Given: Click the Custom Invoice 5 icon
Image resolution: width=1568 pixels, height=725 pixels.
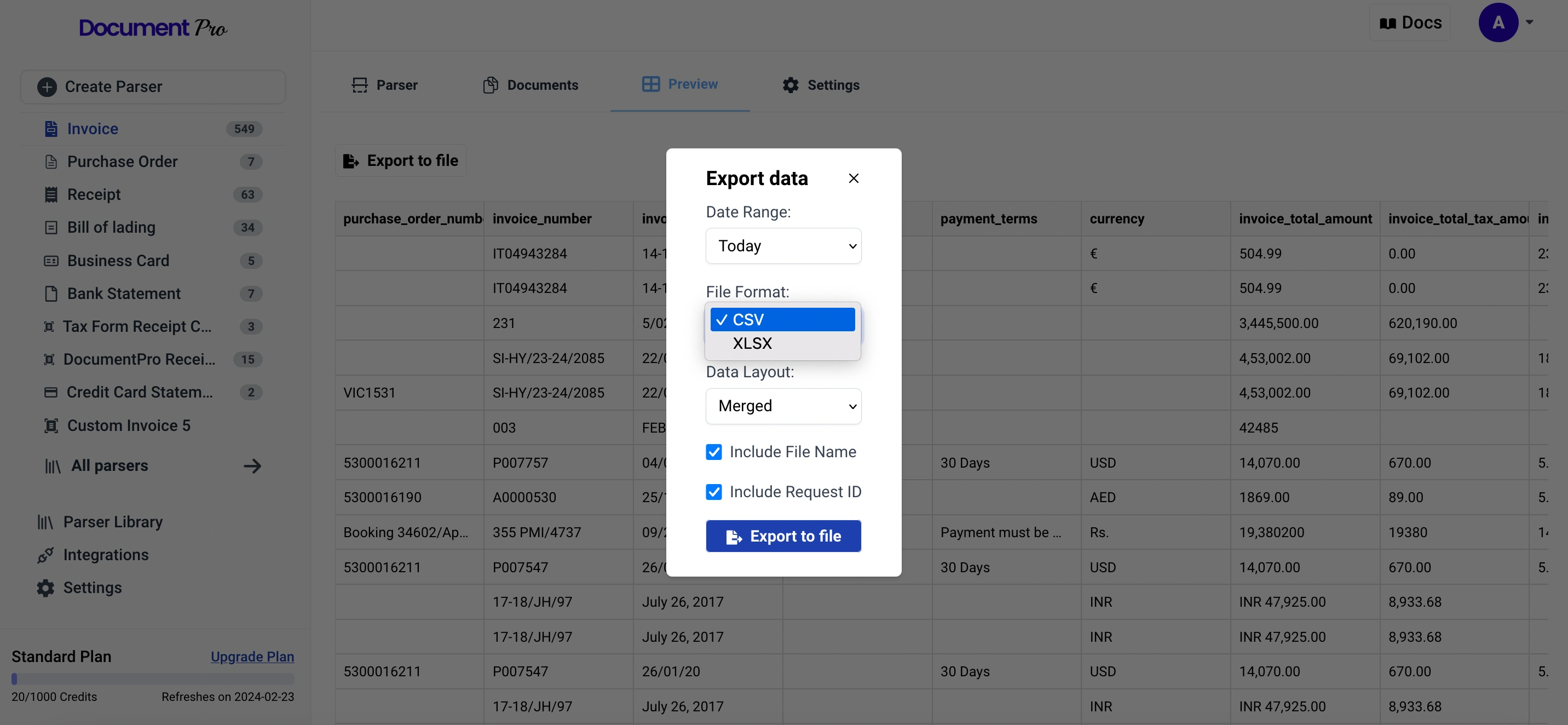Looking at the screenshot, I should (51, 425).
